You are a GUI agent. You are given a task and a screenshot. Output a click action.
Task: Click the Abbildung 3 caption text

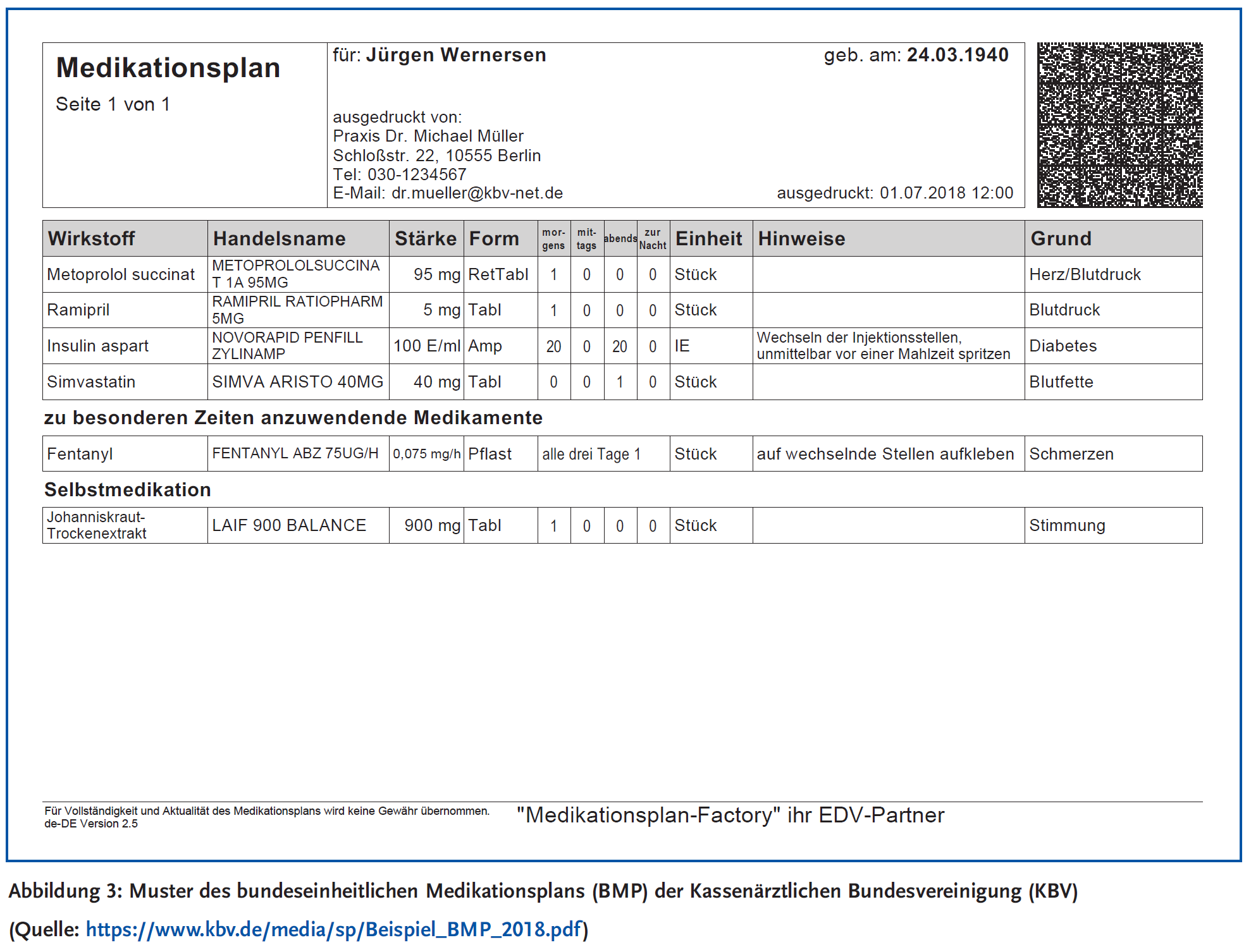[x=543, y=891]
